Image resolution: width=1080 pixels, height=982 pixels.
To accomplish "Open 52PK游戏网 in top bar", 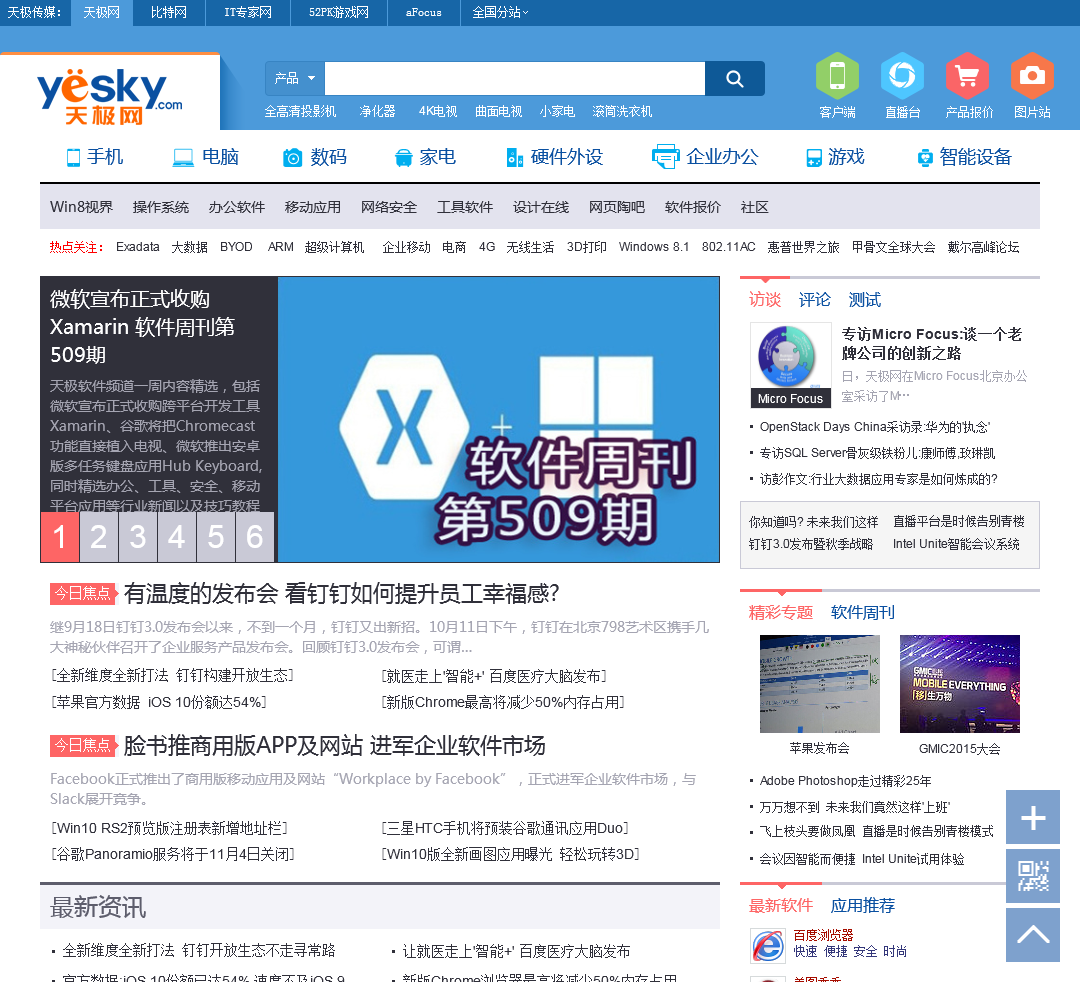I will tap(338, 12).
